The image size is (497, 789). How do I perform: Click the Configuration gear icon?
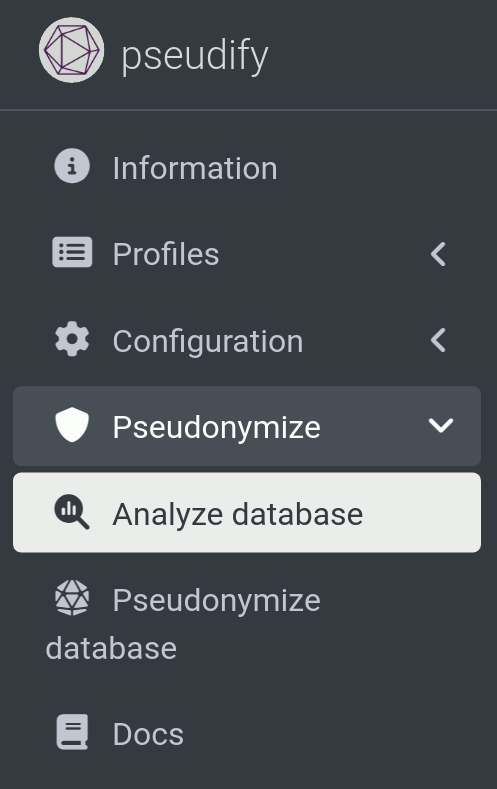pos(72,339)
